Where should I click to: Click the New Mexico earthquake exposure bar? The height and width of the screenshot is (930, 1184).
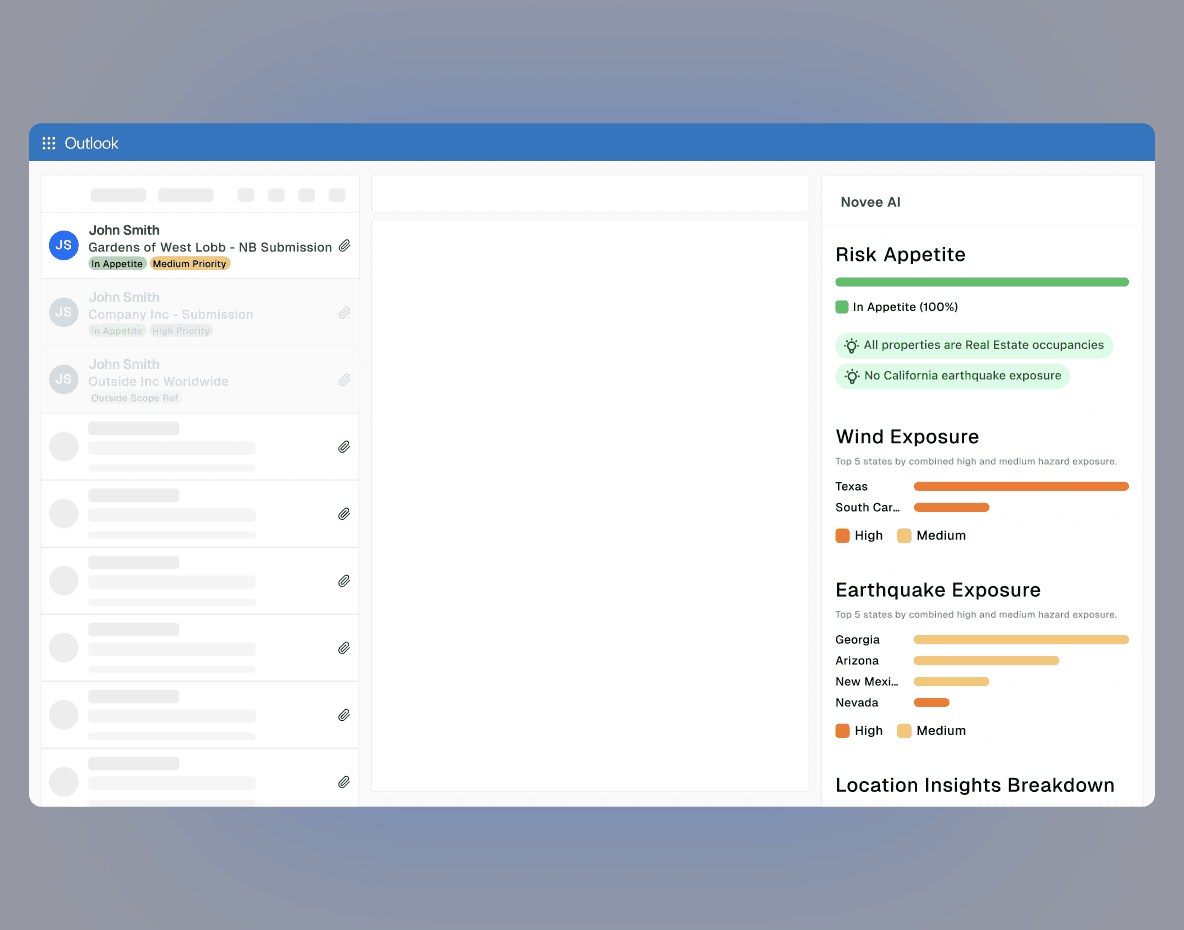click(951, 682)
